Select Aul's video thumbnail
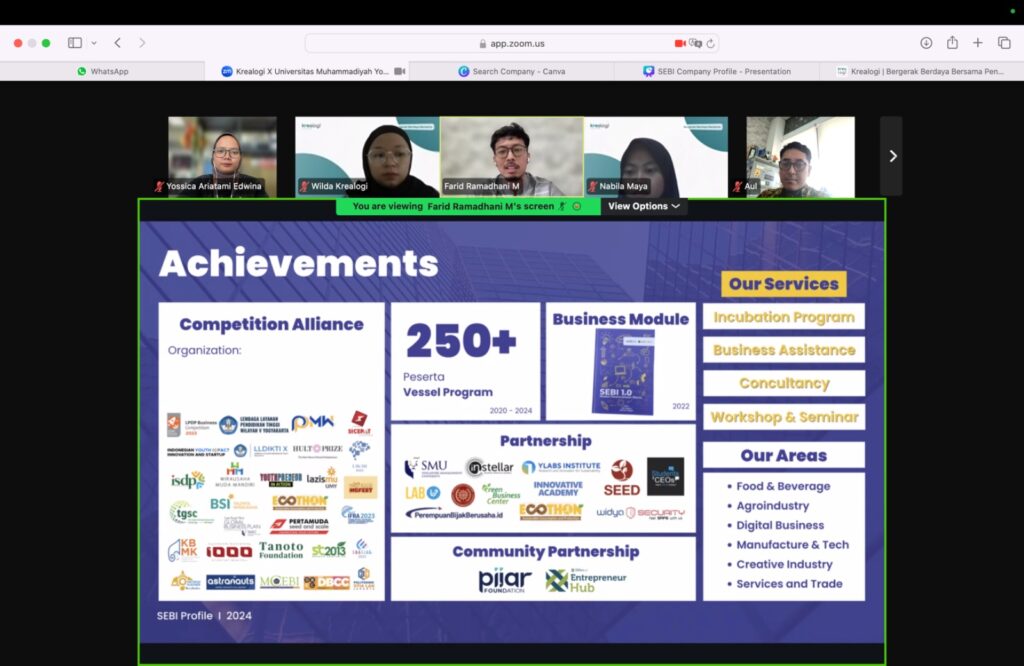 pyautogui.click(x=801, y=157)
